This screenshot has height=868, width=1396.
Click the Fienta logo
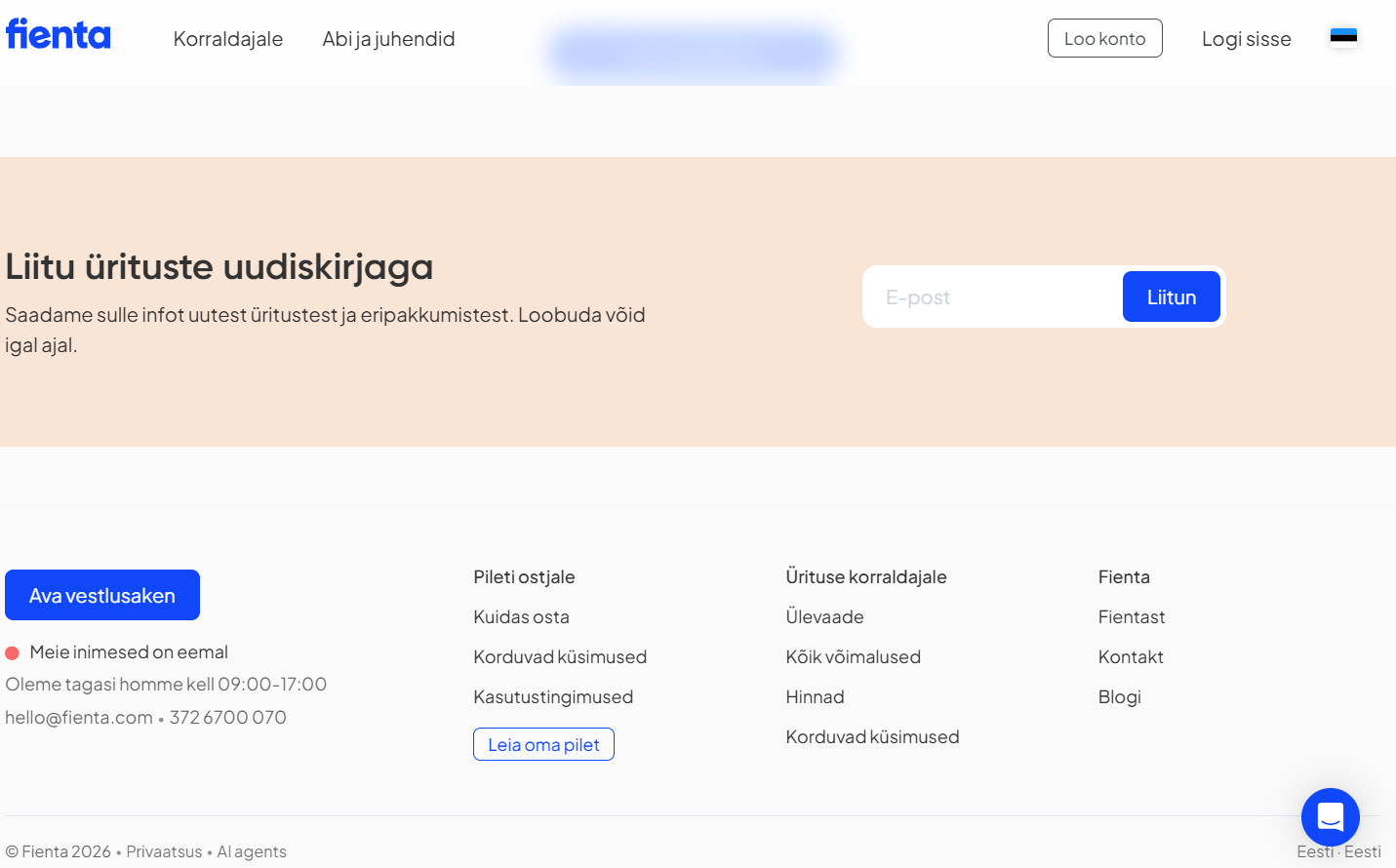[59, 34]
